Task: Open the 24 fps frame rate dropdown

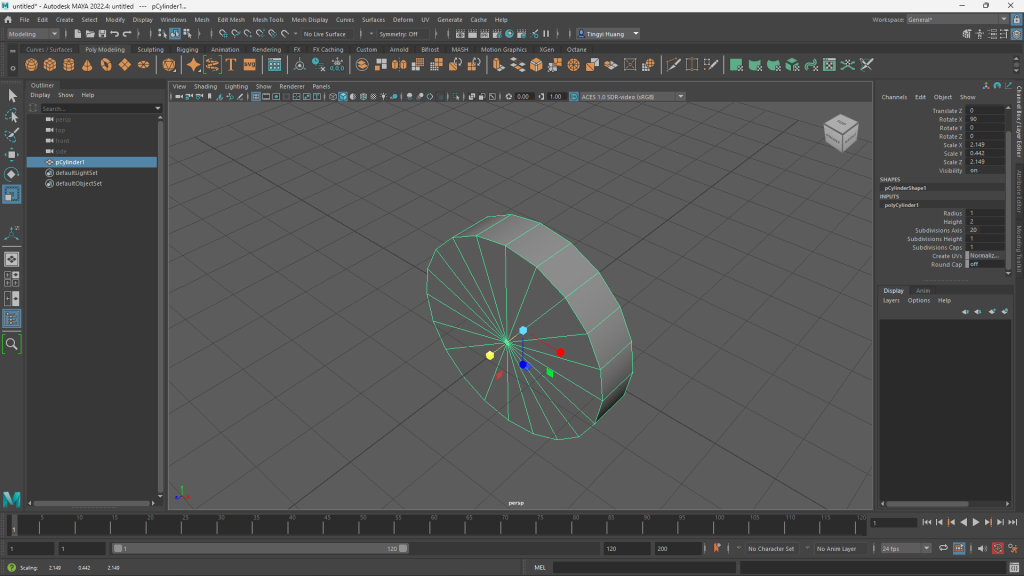Action: (905, 549)
